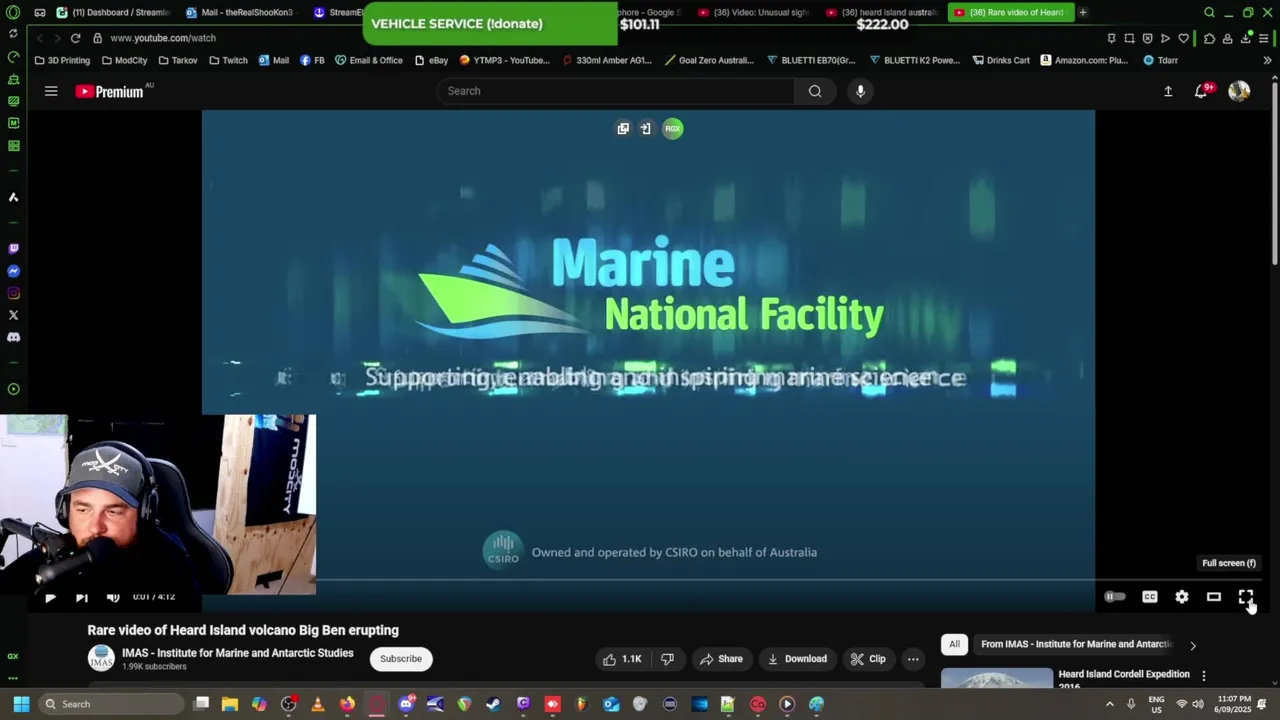Open Discord in Opera GX sidebar
Viewport: 1280px width, 720px height.
pos(13,337)
